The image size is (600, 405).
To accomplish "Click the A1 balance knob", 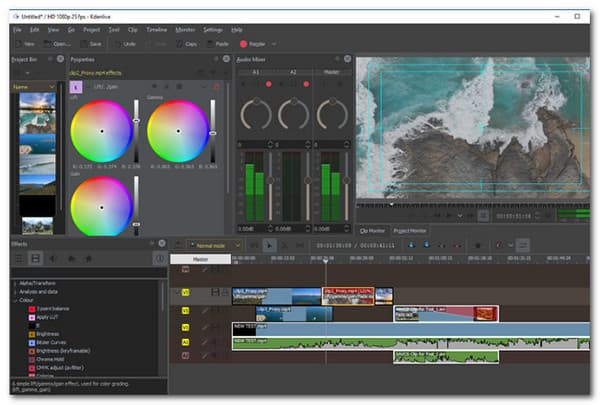I will pyautogui.click(x=256, y=113).
